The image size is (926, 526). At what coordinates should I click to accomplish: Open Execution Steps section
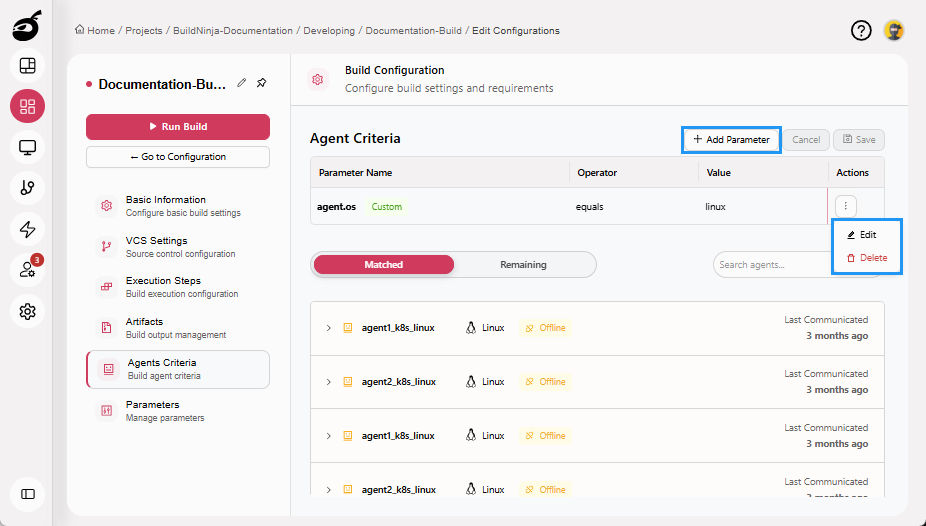click(x=178, y=287)
